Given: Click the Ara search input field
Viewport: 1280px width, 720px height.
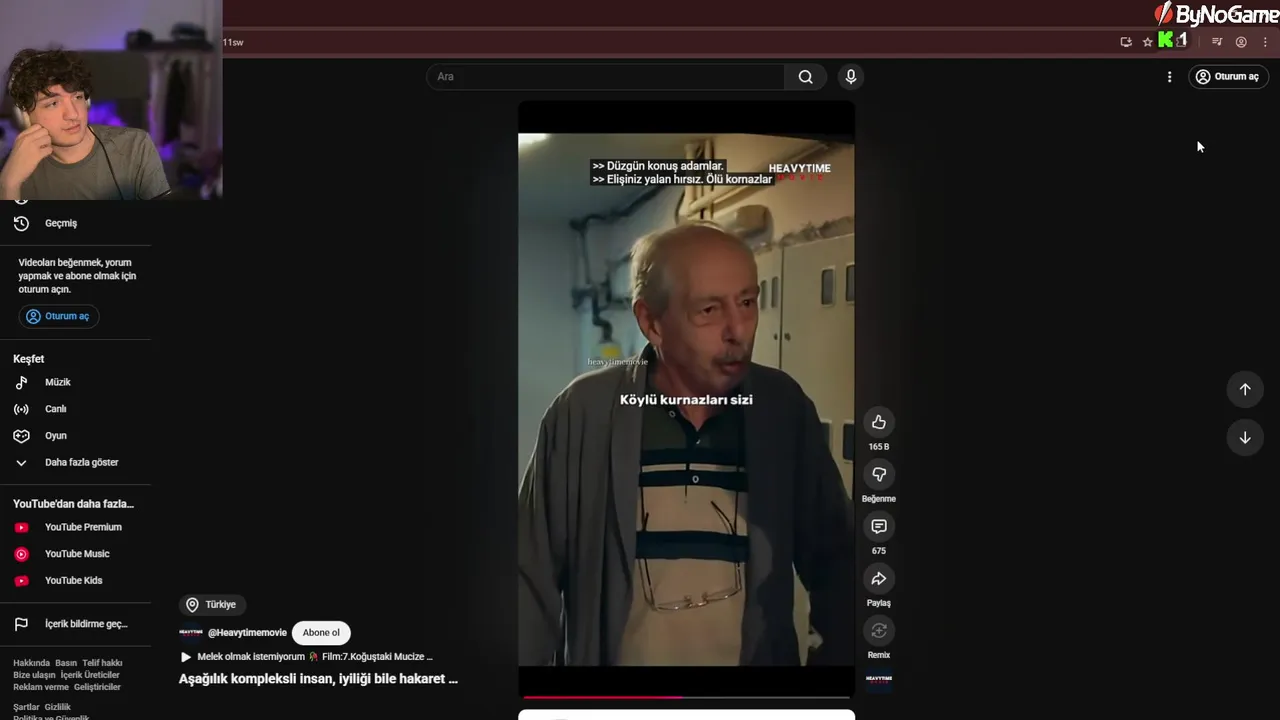Looking at the screenshot, I should point(606,77).
